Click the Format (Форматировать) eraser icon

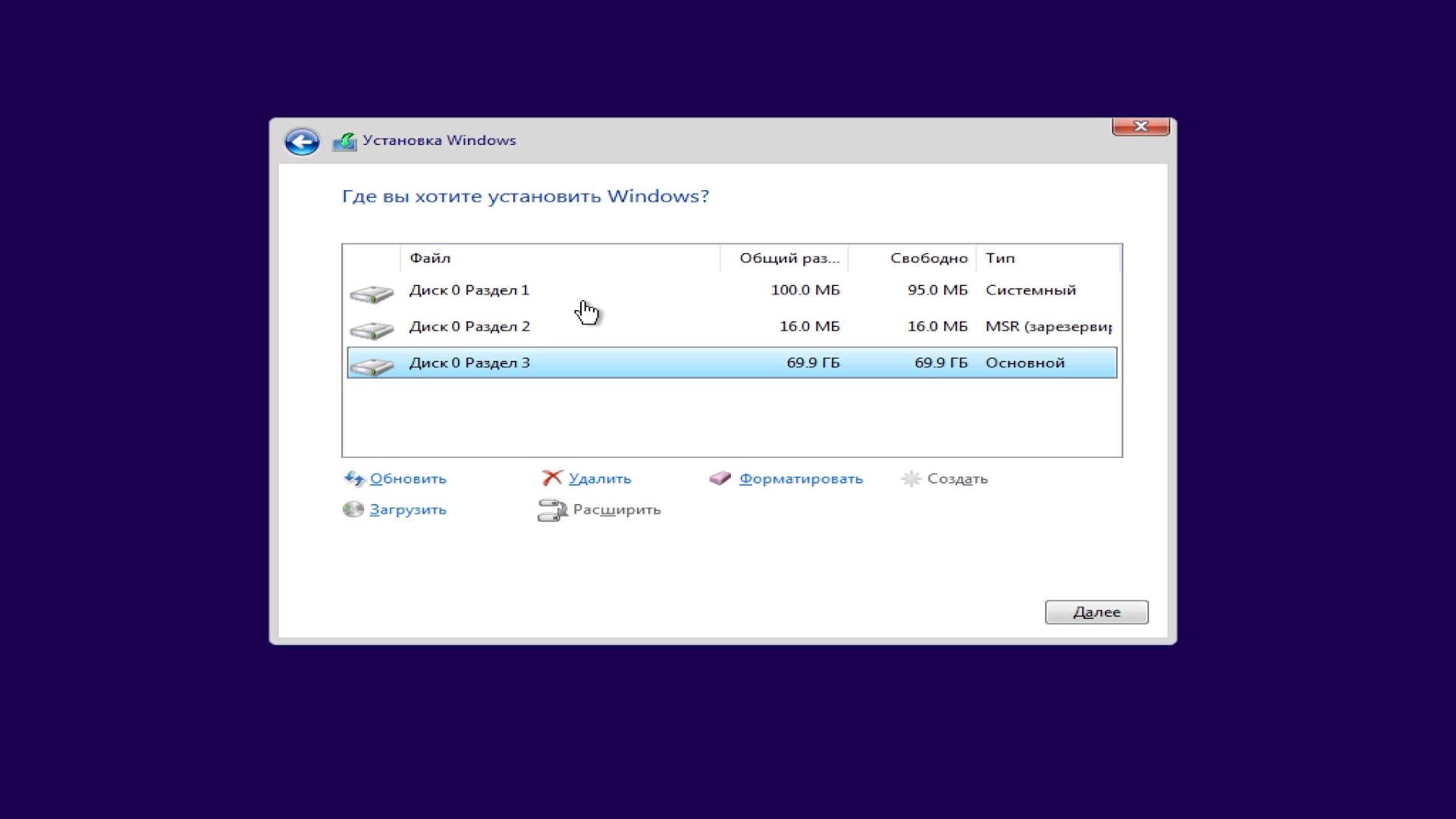(720, 479)
